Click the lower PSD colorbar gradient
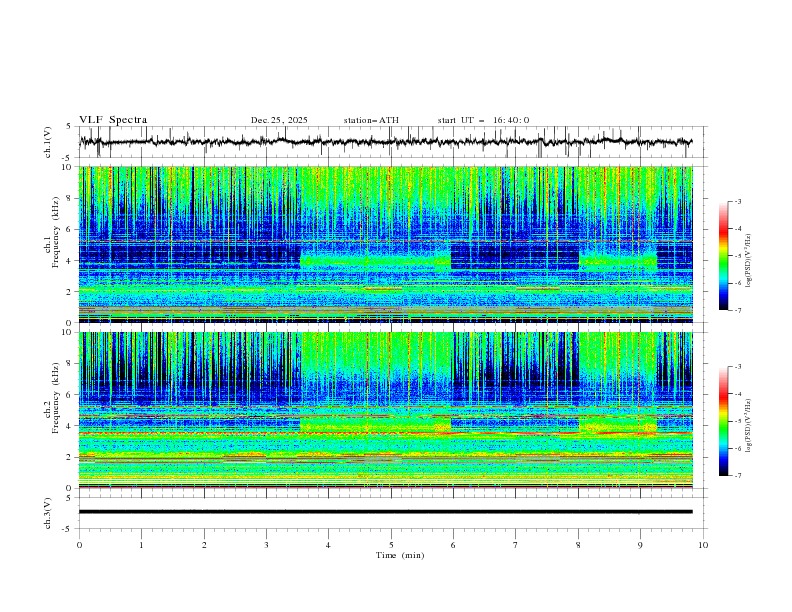This screenshot has height=612, width=792. click(723, 421)
